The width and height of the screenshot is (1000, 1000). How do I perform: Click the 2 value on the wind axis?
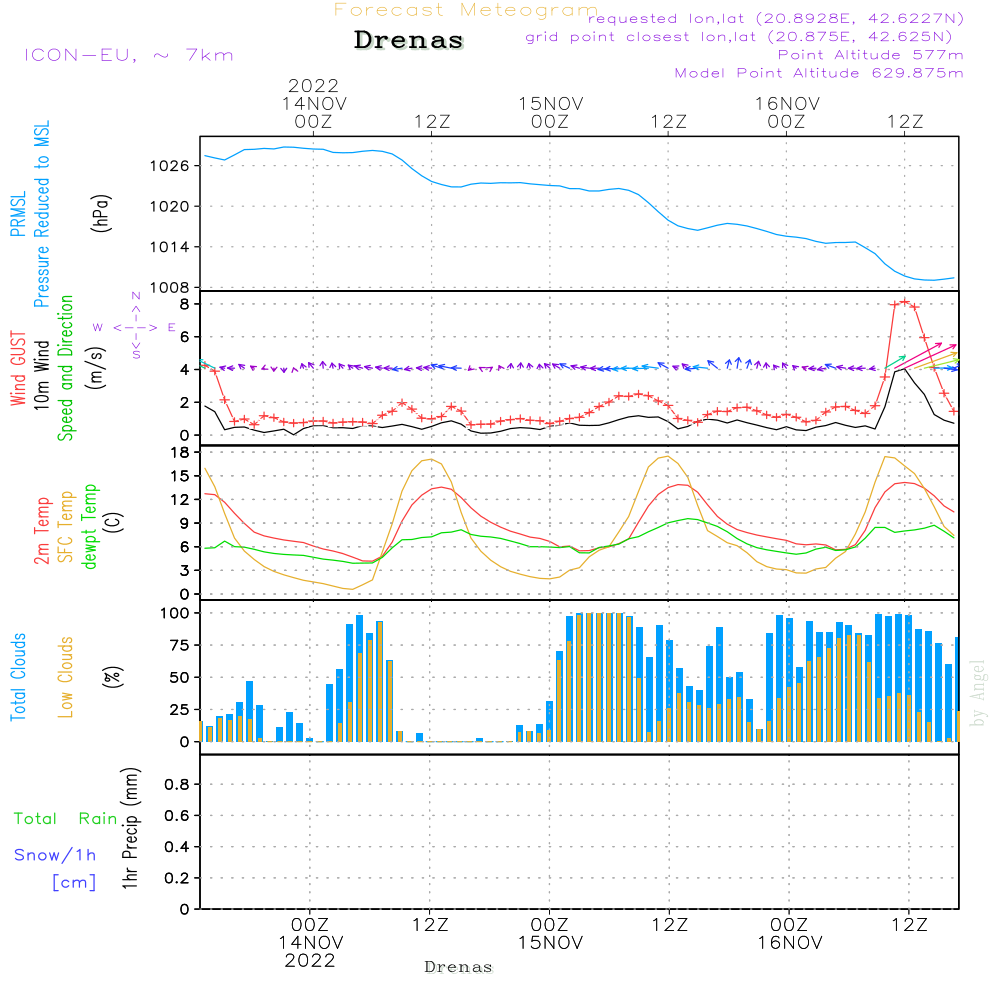pos(185,403)
